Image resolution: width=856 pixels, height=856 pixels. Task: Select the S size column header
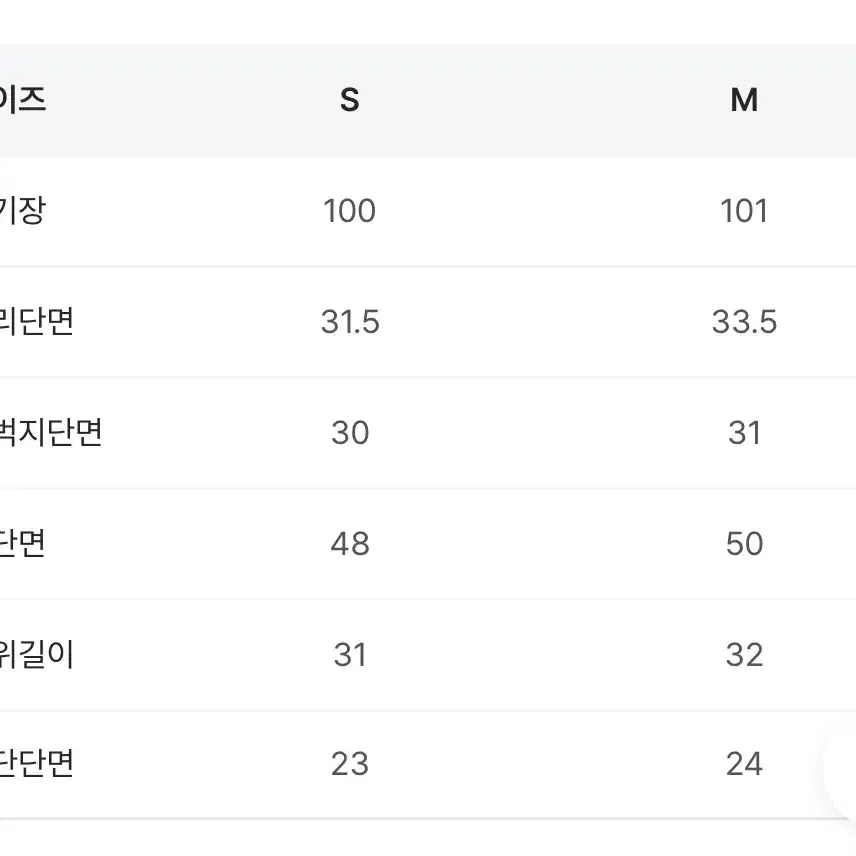(x=349, y=100)
